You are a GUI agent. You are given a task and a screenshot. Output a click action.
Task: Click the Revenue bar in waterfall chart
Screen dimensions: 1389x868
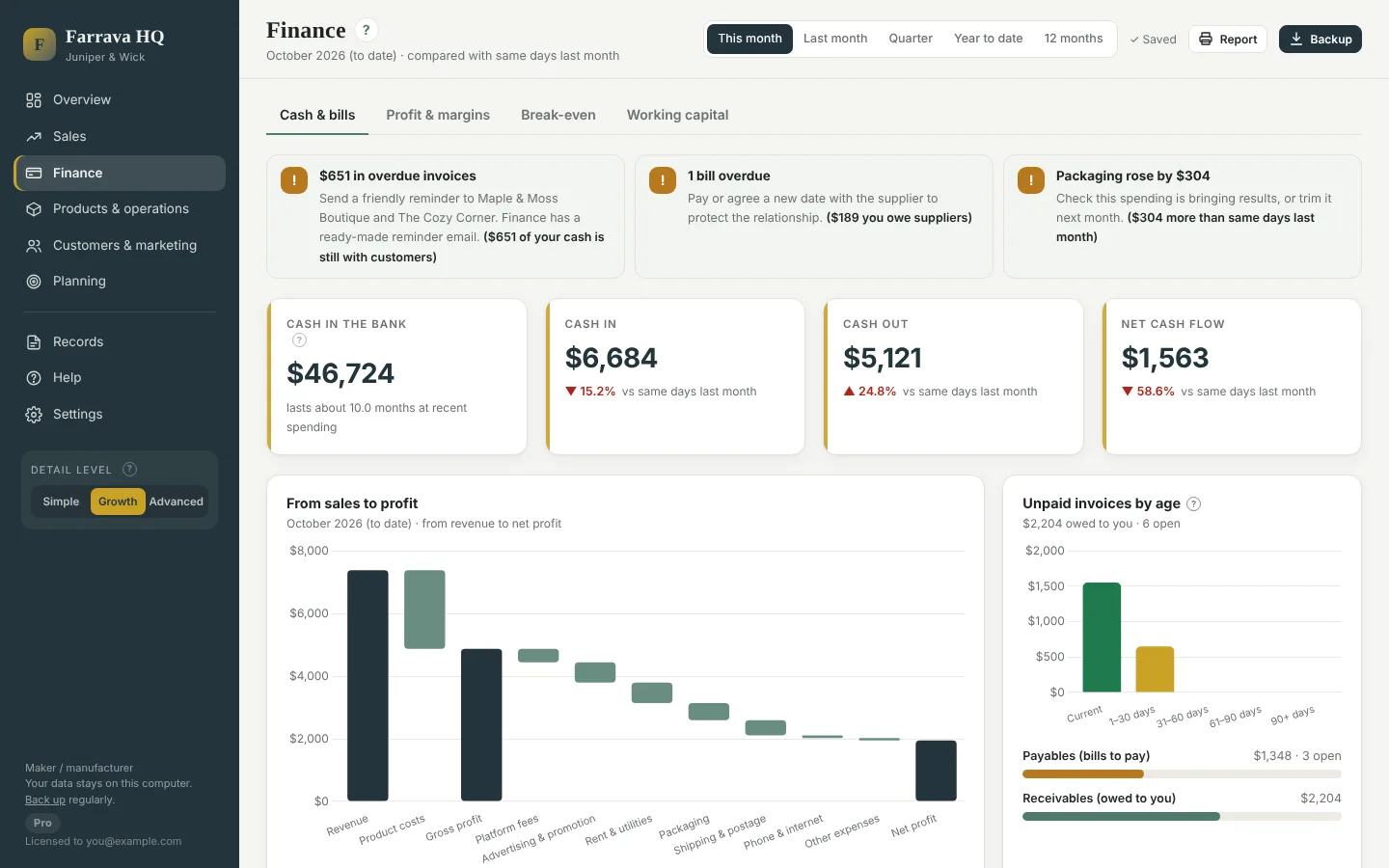[x=368, y=686]
